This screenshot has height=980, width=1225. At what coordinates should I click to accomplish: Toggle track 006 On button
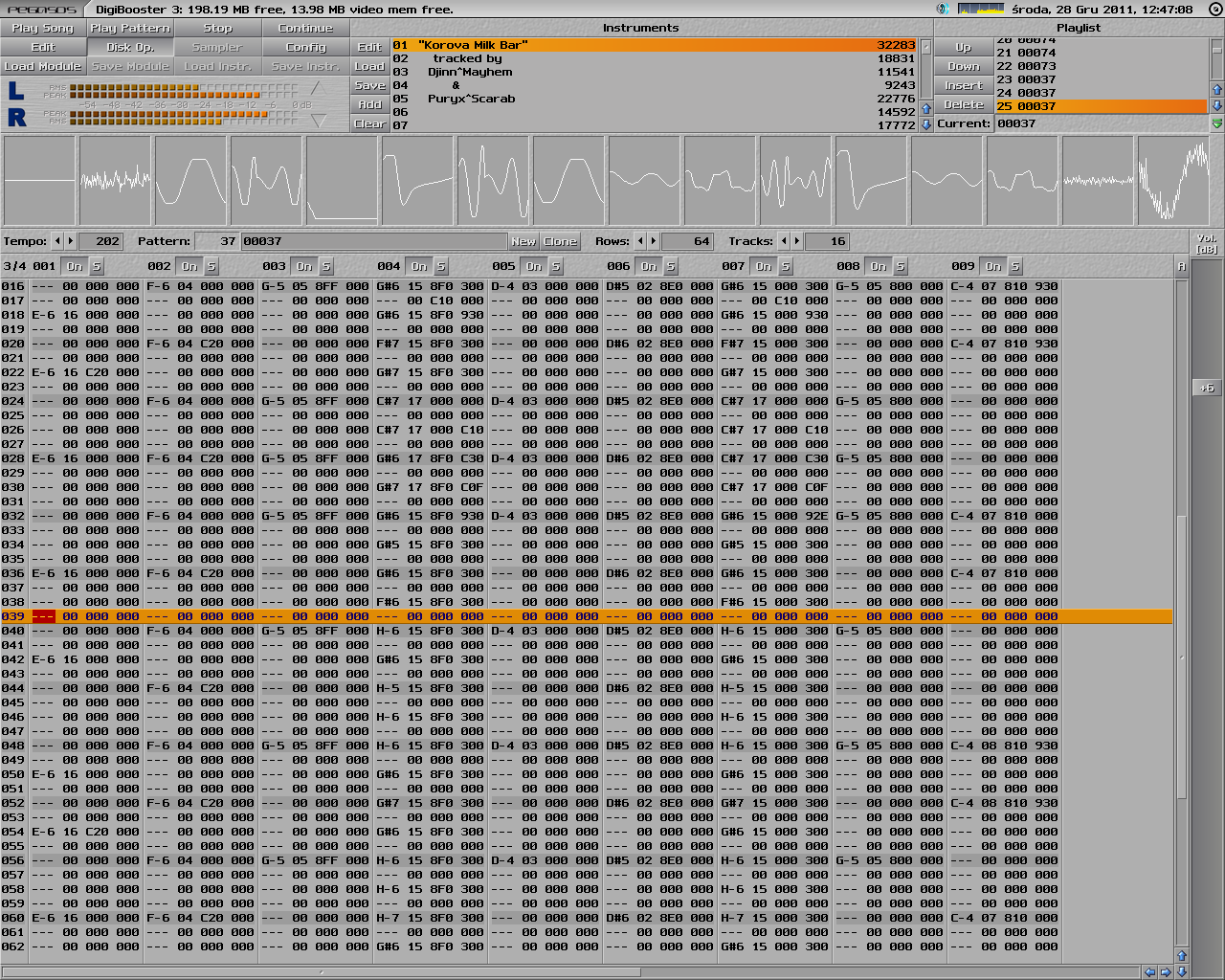(x=649, y=266)
